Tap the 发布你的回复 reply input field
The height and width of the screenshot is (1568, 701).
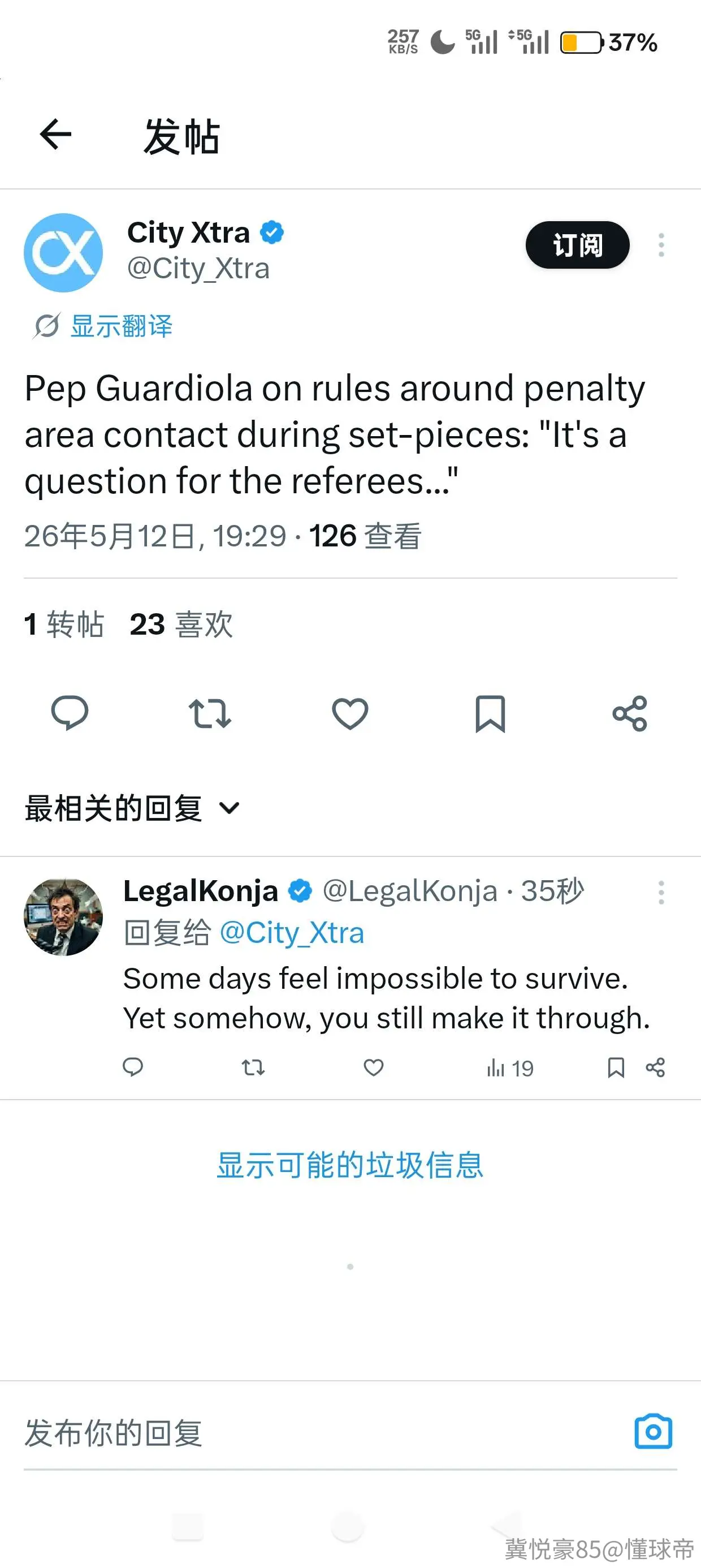pos(322,1432)
